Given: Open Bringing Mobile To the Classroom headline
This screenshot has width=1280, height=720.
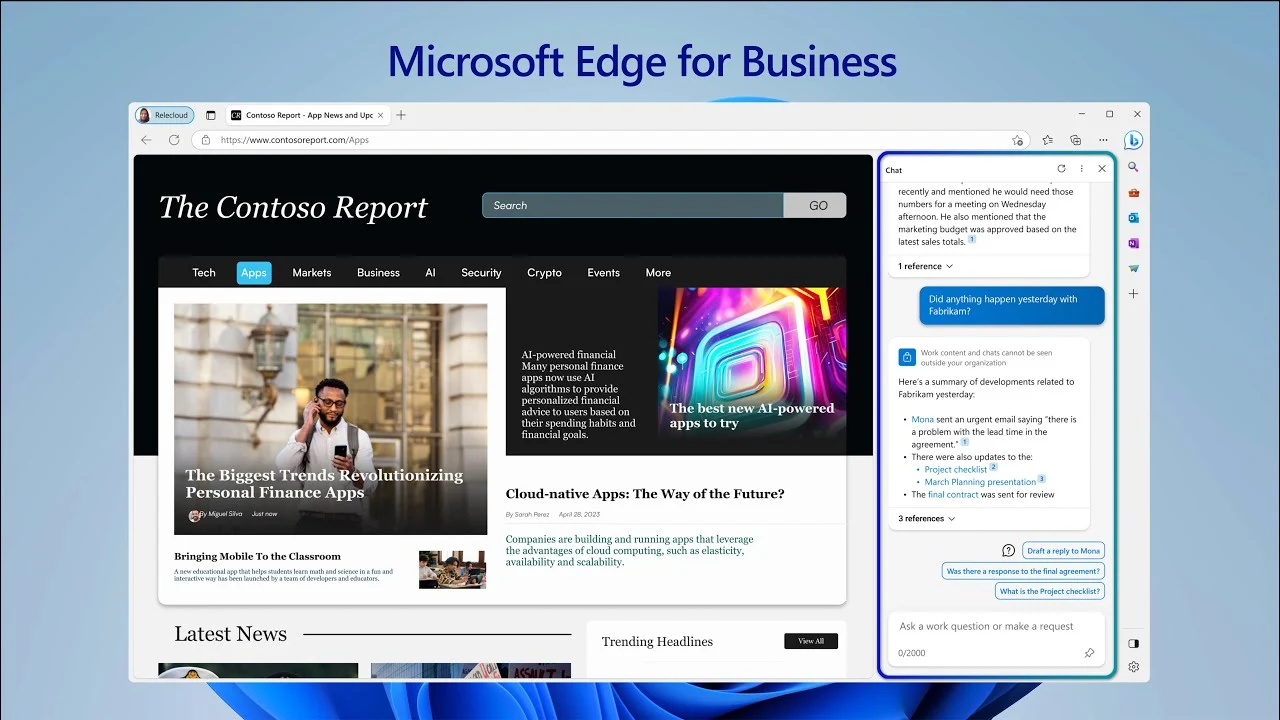Looking at the screenshot, I should click(x=257, y=556).
